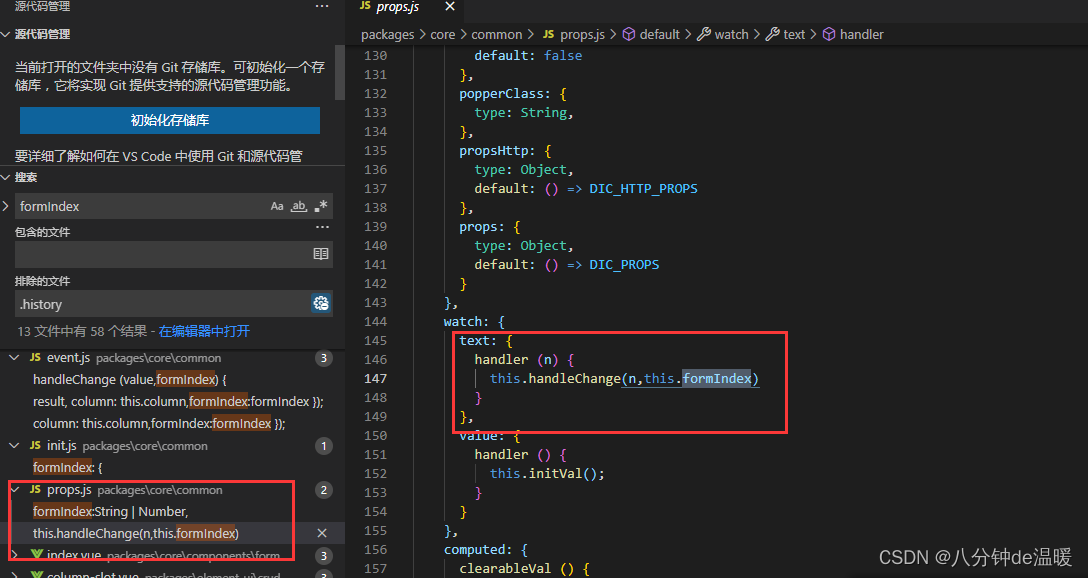The height and width of the screenshot is (578, 1088).
Task: Click the formIndex search input field
Action: [142, 206]
